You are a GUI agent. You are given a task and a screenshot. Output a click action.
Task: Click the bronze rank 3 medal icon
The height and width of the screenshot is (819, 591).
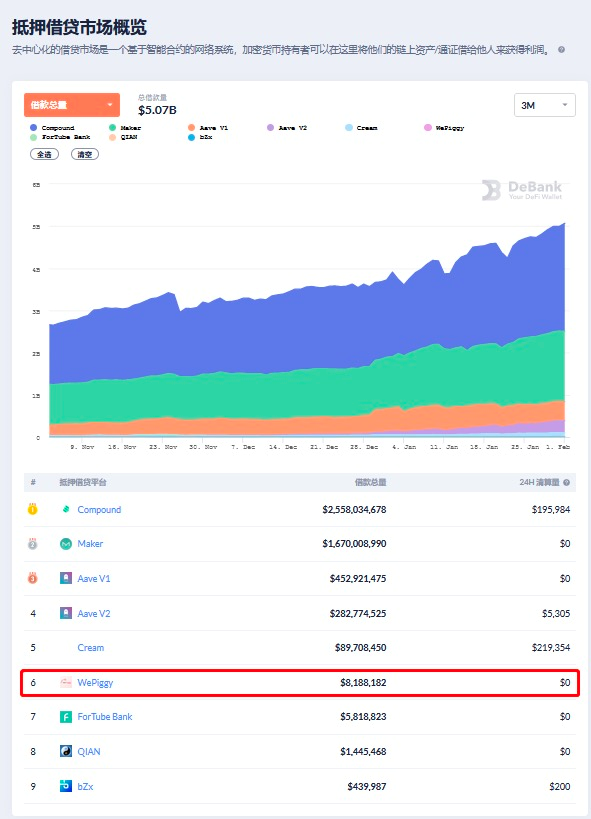(32, 578)
